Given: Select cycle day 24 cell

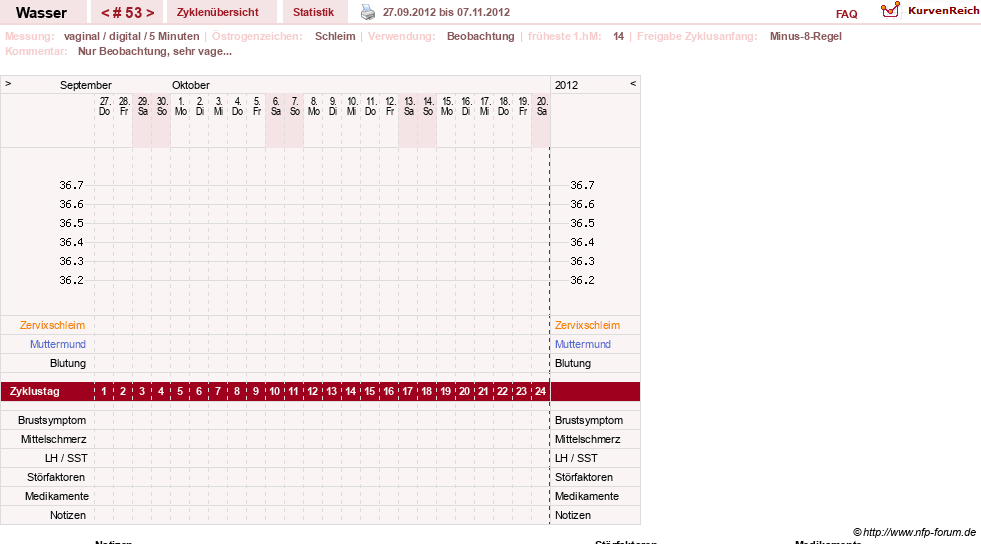Looking at the screenshot, I should tap(540, 391).
